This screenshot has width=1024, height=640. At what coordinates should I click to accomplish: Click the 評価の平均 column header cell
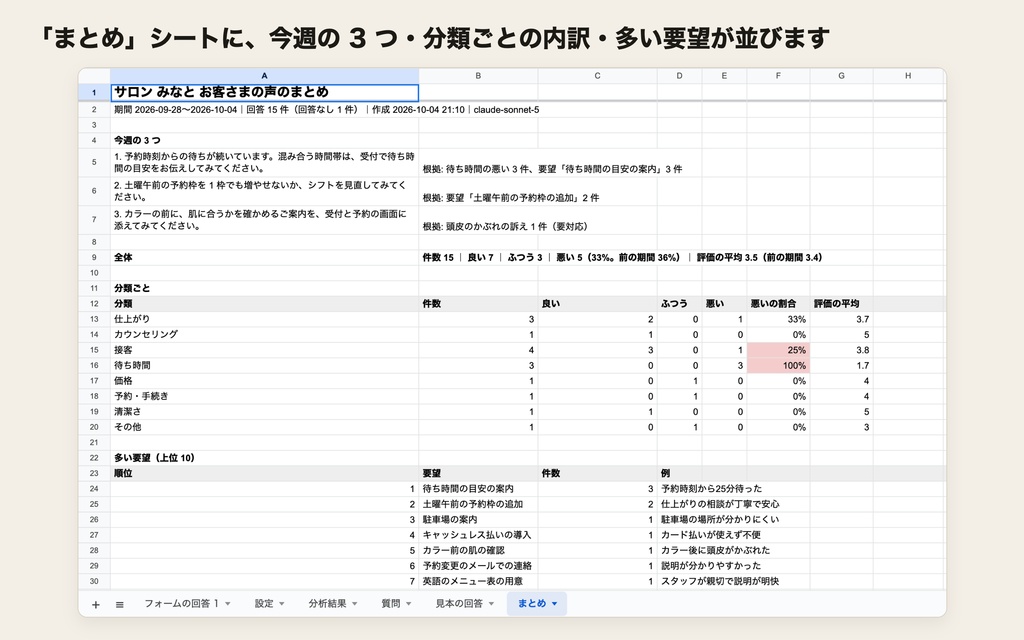coord(841,304)
